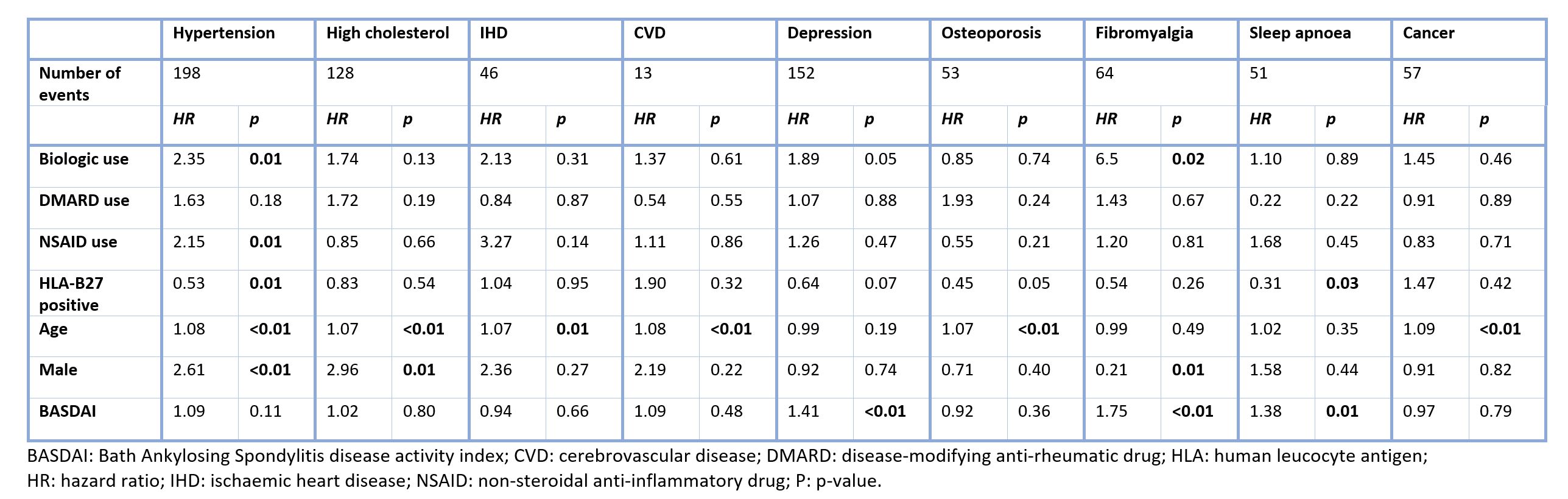Select the NSAID use row label
Image resolution: width=1568 pixels, height=499 pixels.
tap(77, 242)
